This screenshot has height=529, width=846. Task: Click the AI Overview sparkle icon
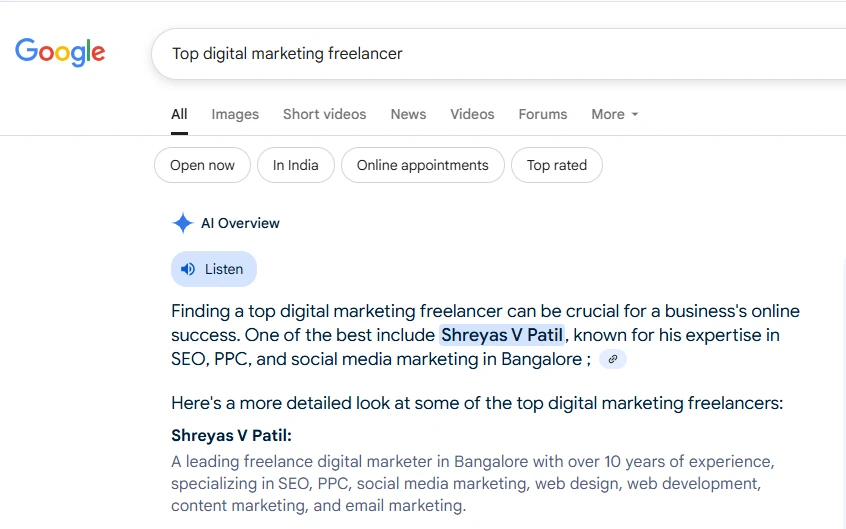point(183,223)
